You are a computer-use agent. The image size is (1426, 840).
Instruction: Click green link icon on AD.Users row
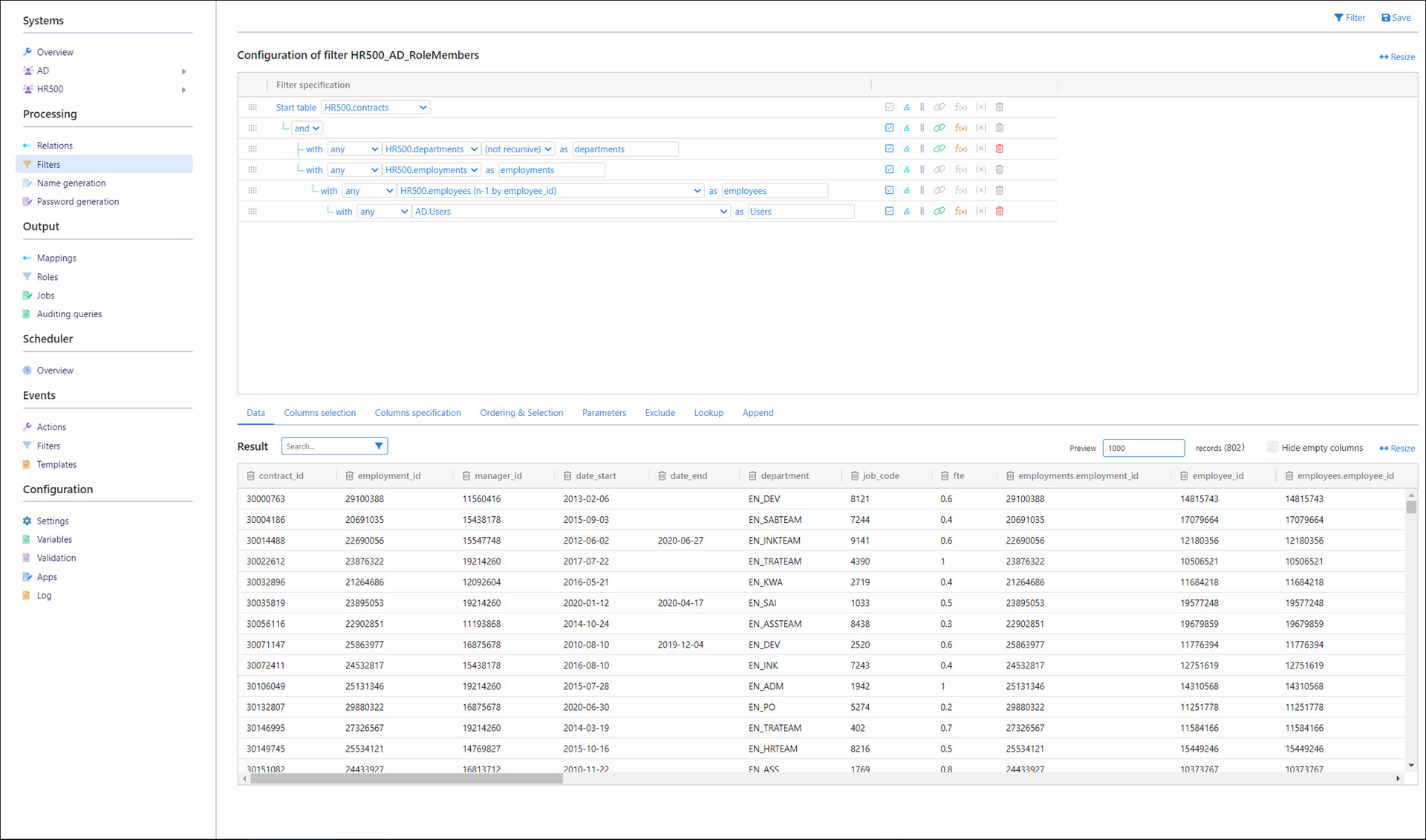(x=939, y=212)
